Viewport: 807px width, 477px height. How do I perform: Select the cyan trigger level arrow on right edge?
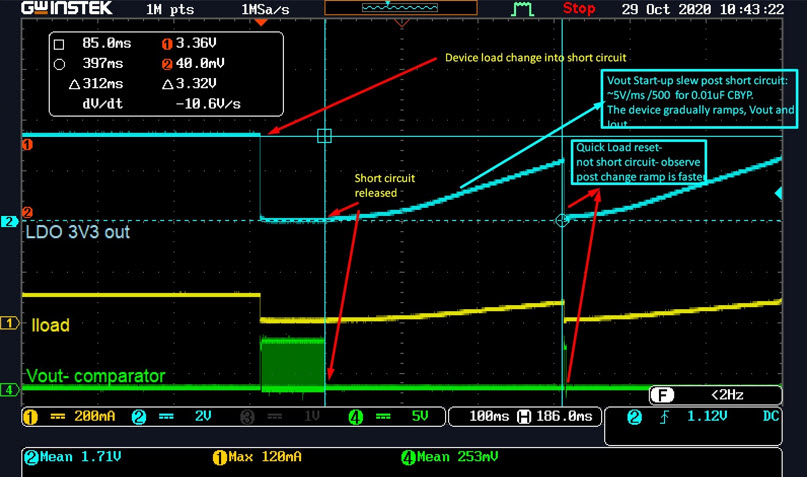pyautogui.click(x=779, y=193)
